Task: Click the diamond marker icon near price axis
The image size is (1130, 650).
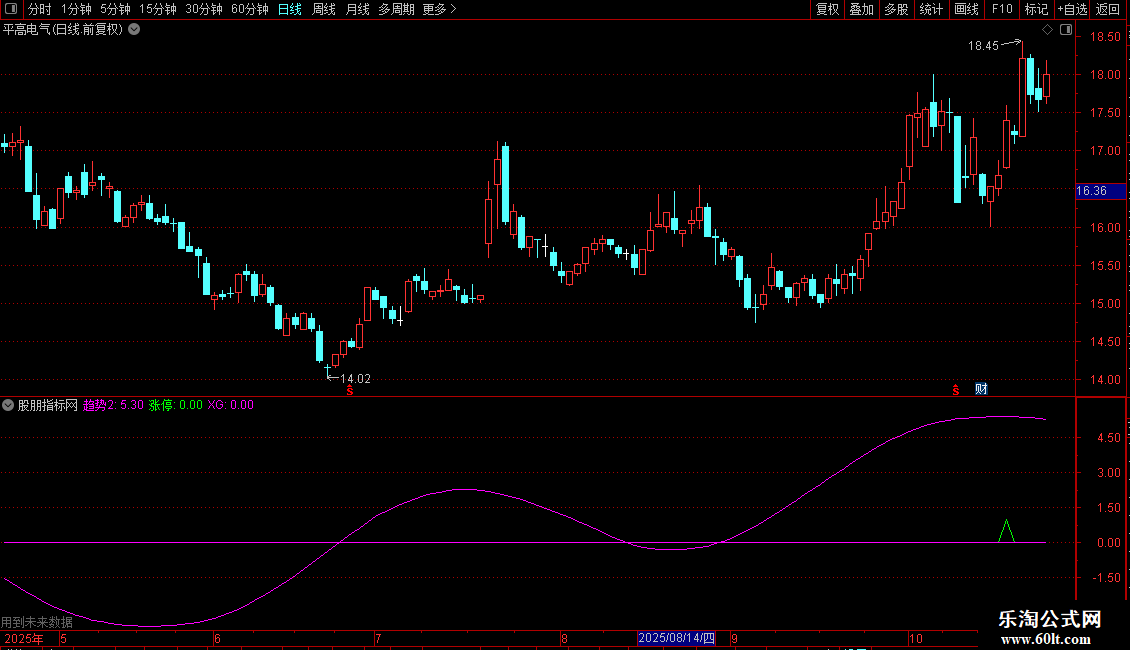Action: (1047, 31)
